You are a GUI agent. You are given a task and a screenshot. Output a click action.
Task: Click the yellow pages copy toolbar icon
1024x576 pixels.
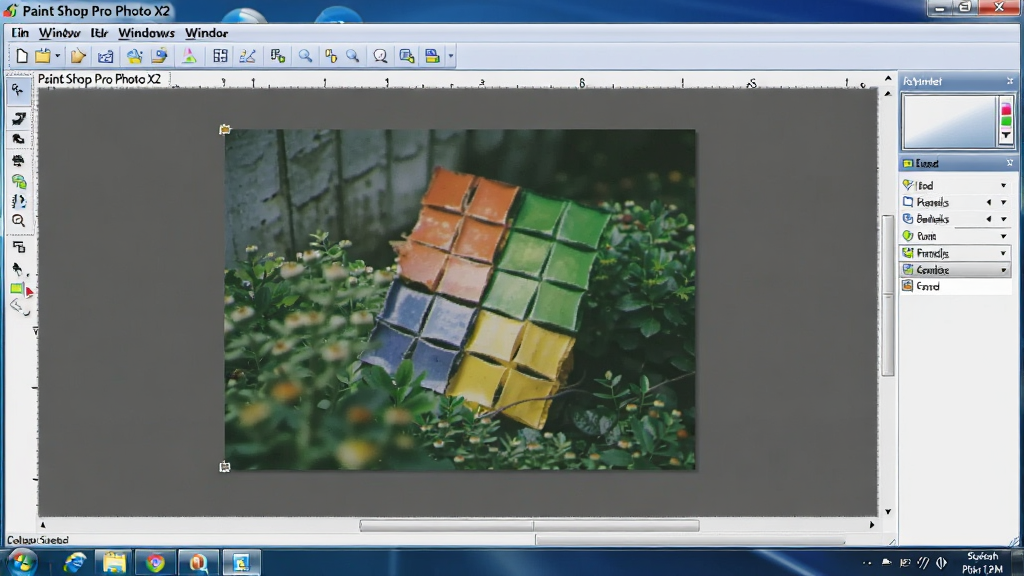pos(331,56)
